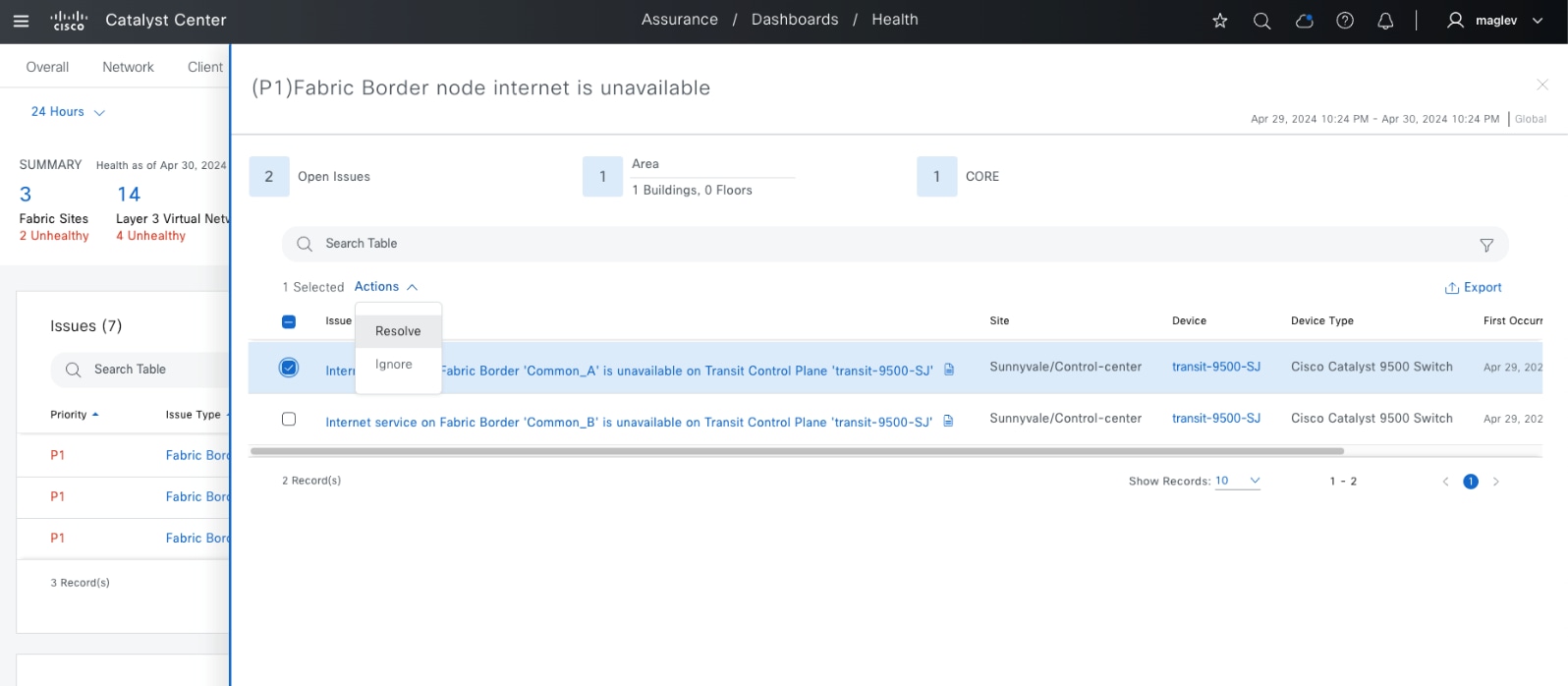Open the Show Records count dropdown
This screenshot has width=1568, height=686.
[x=1237, y=481]
